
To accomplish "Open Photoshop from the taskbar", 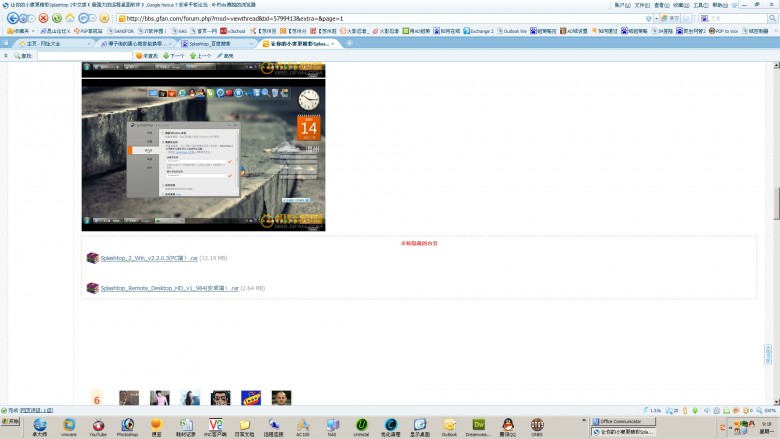I will coord(127,427).
